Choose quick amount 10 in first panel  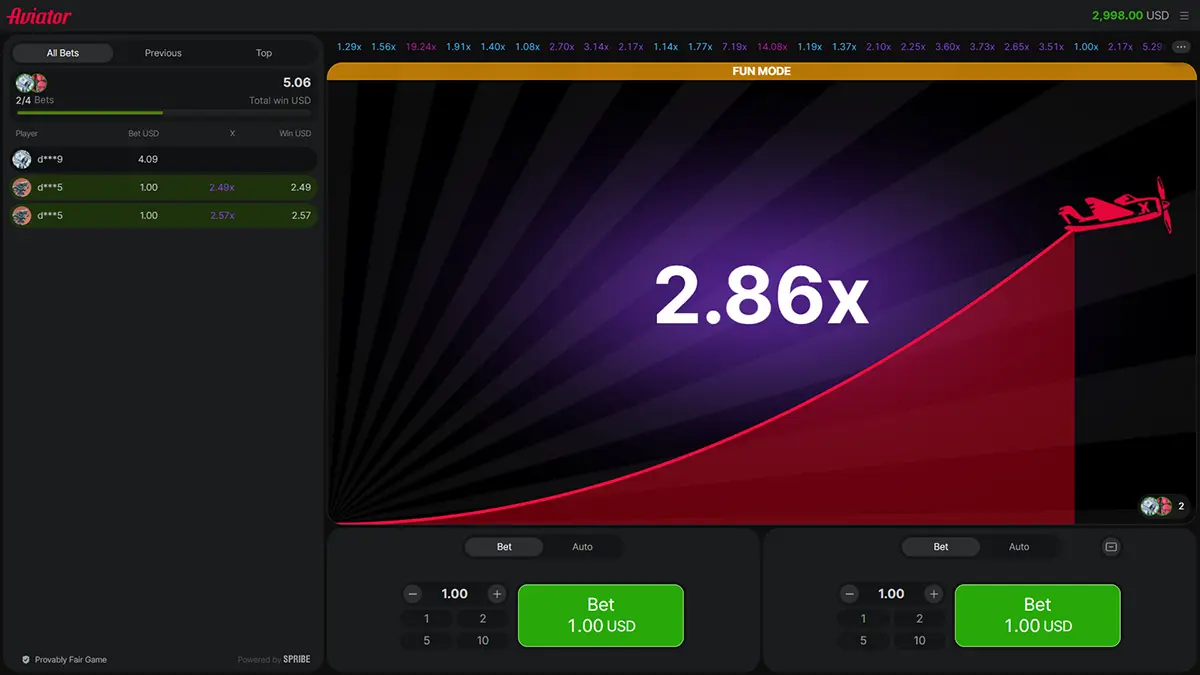tap(483, 640)
